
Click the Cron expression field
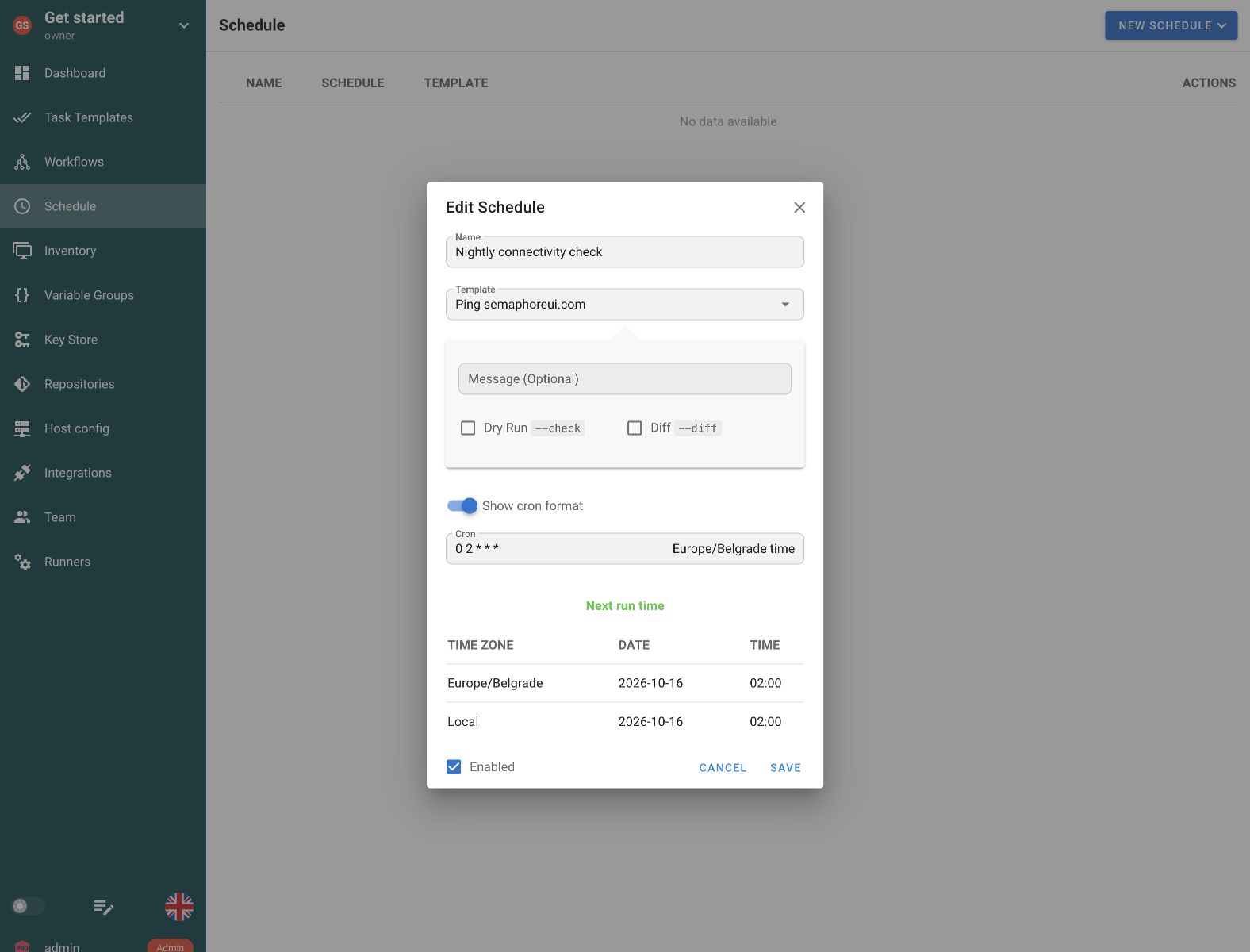pyautogui.click(x=625, y=548)
